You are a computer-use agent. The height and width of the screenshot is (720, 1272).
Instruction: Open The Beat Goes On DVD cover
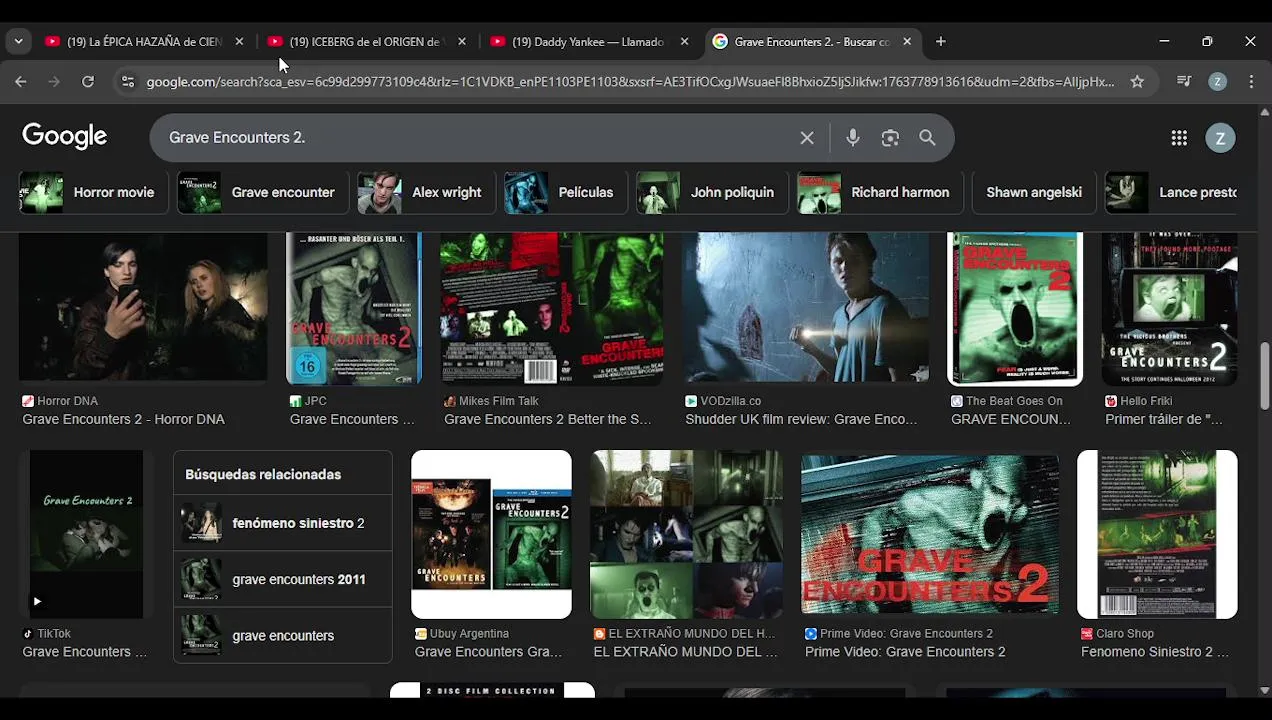[1015, 308]
